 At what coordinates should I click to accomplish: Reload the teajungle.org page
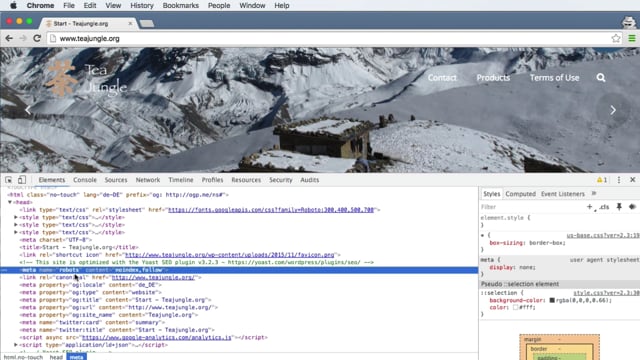click(x=37, y=38)
